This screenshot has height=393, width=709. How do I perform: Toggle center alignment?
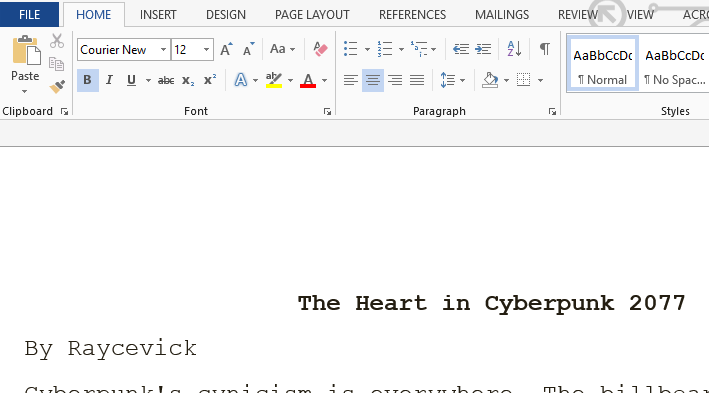click(373, 80)
